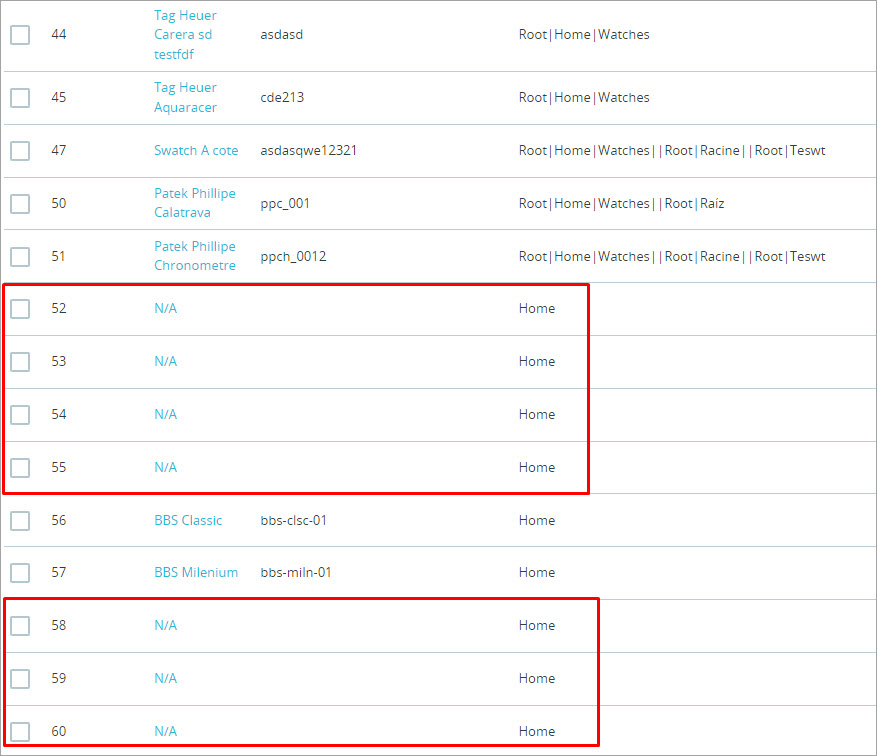The height and width of the screenshot is (756, 877).
Task: Open the BBS Classic product link
Action: (x=188, y=521)
